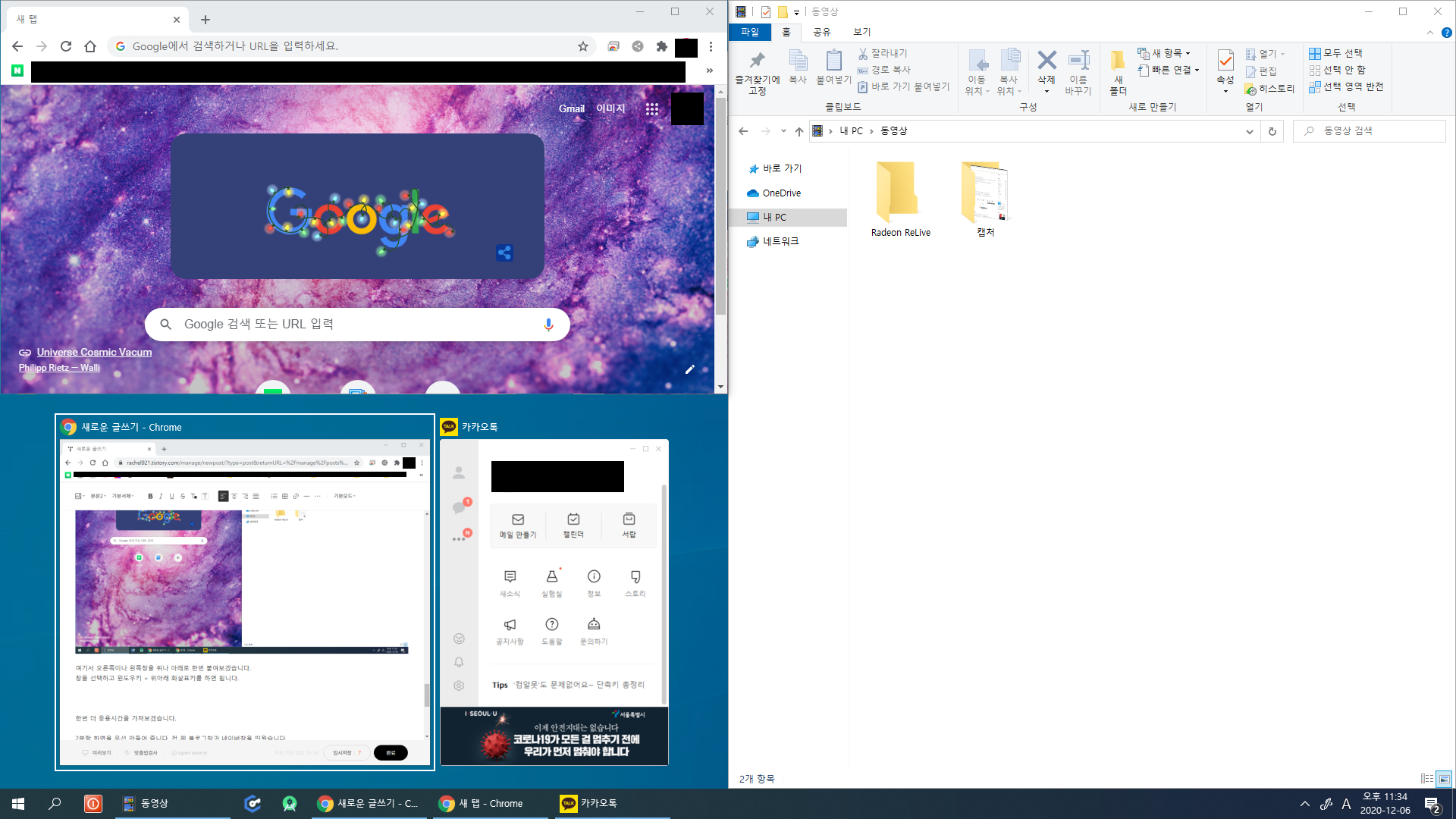Bookmark this page with star icon
Viewport: 1456px width, 819px height.
point(582,46)
